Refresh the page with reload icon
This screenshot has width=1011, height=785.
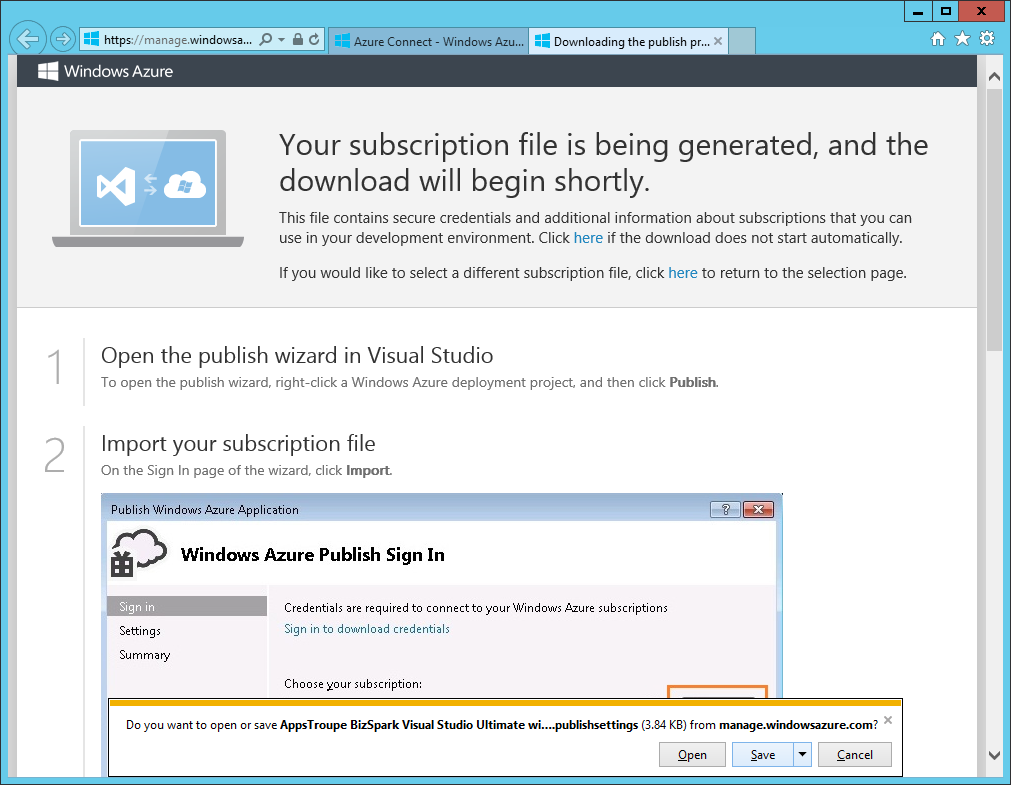point(314,39)
